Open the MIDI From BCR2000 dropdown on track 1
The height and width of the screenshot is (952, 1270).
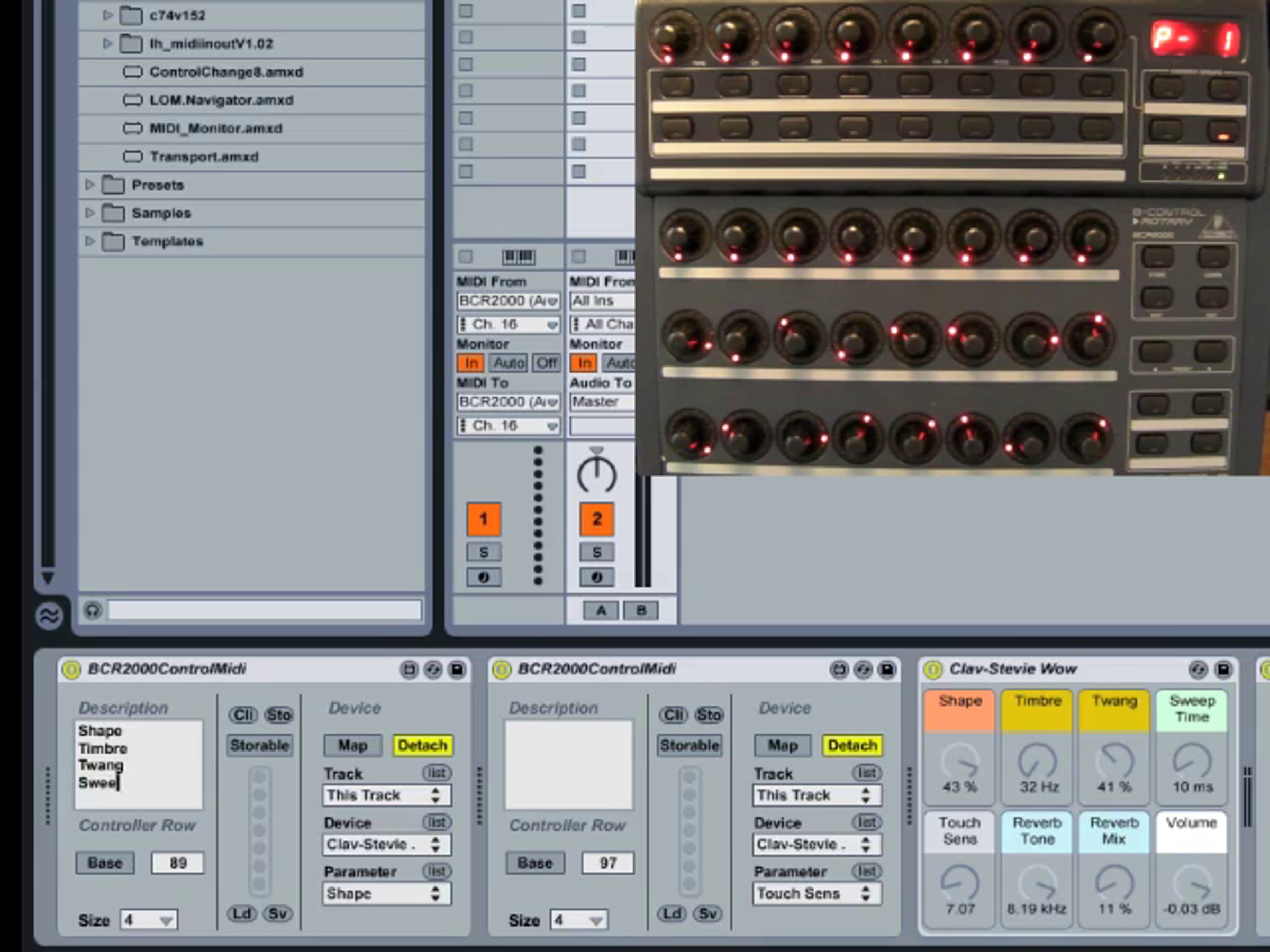tap(508, 301)
